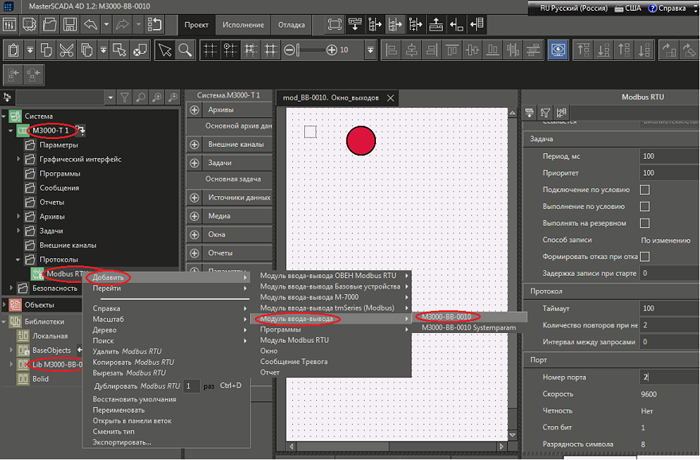
Task: Tick the Выполнение по условию checkbox
Action: pos(644,206)
